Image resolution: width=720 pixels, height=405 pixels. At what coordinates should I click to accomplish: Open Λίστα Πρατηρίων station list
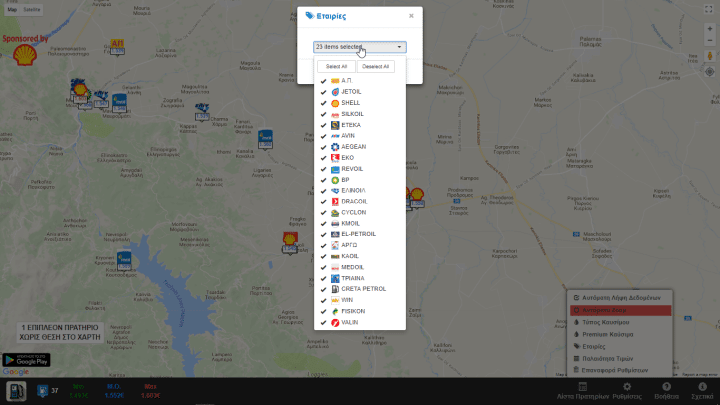pos(583,391)
